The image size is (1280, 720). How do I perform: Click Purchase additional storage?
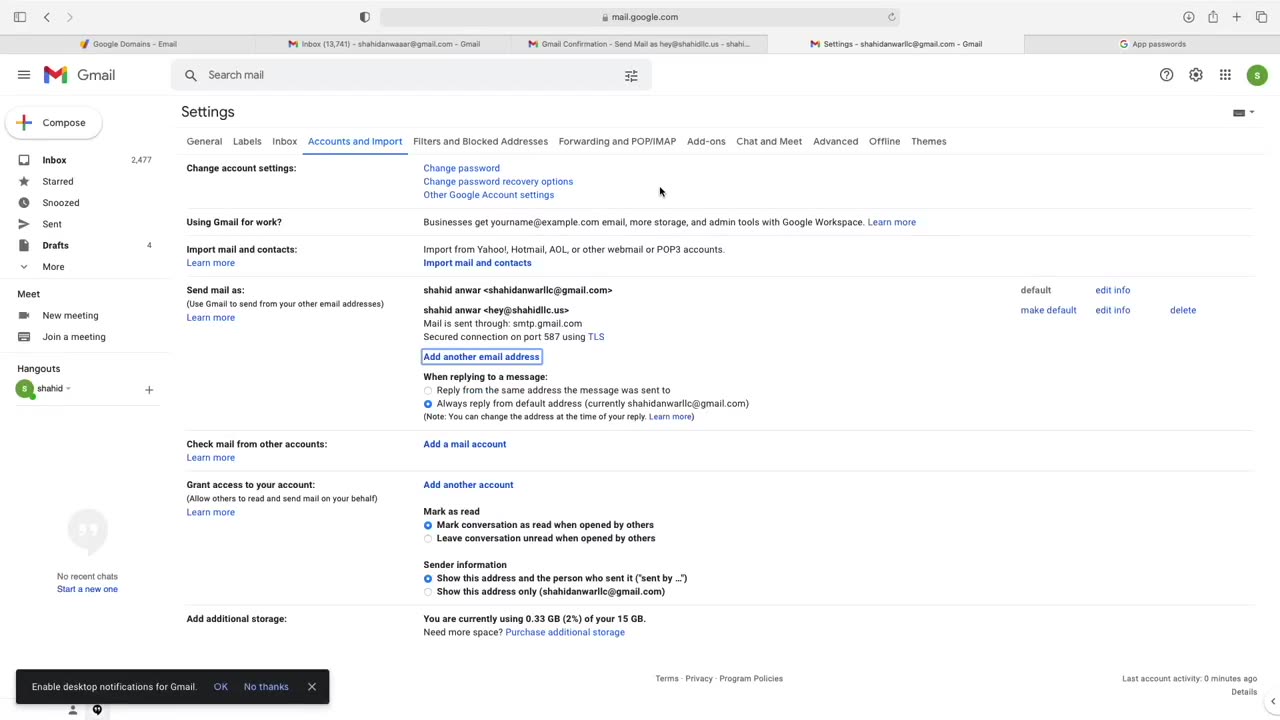pos(565,632)
